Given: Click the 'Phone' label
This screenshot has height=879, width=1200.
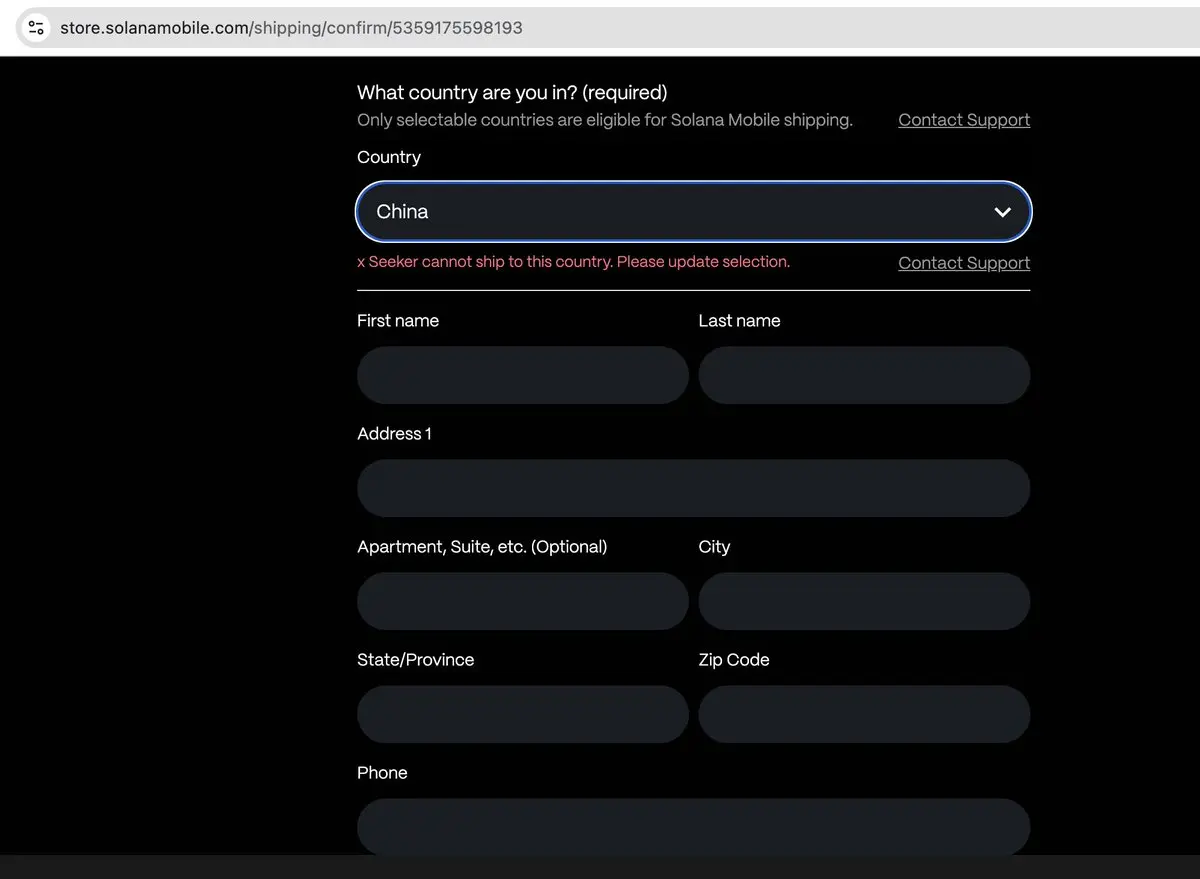Looking at the screenshot, I should [x=382, y=773].
